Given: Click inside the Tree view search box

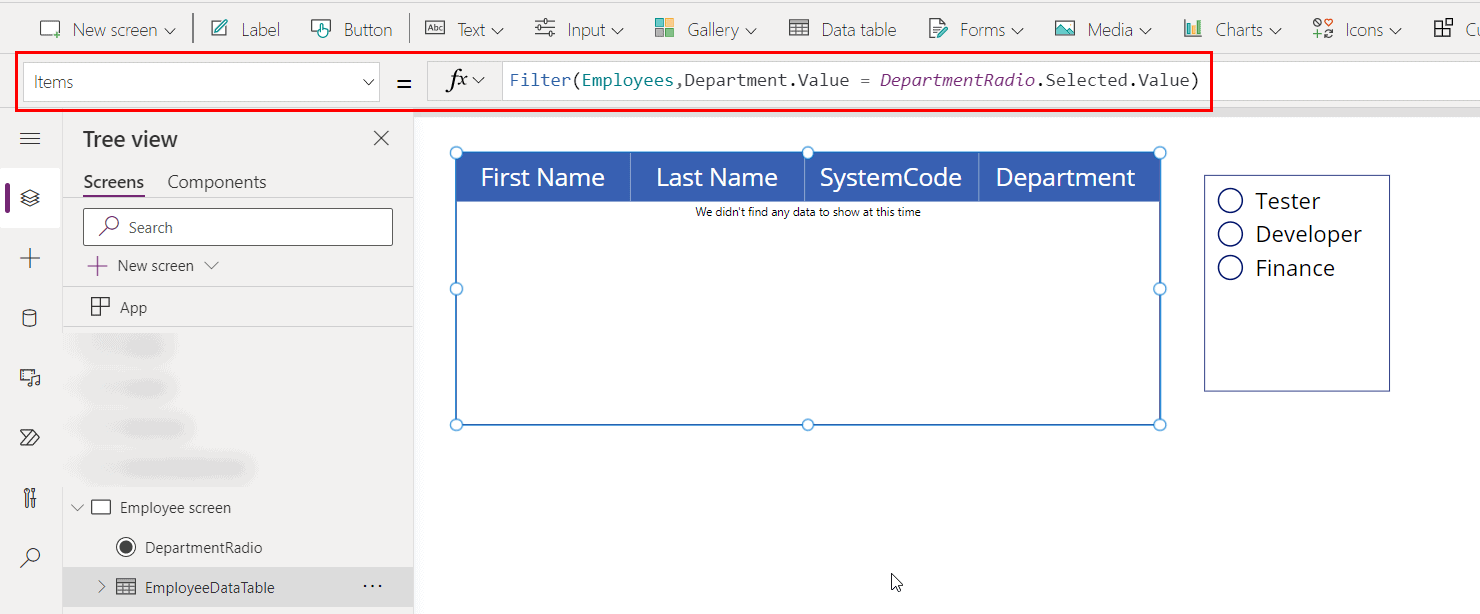Looking at the screenshot, I should (237, 227).
